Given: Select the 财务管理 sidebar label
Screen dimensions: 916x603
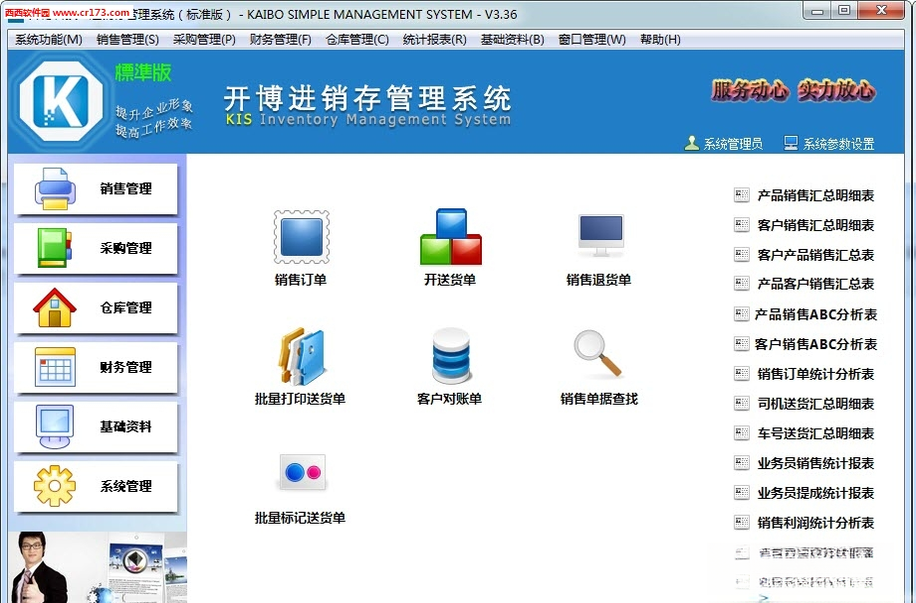Looking at the screenshot, I should (126, 368).
